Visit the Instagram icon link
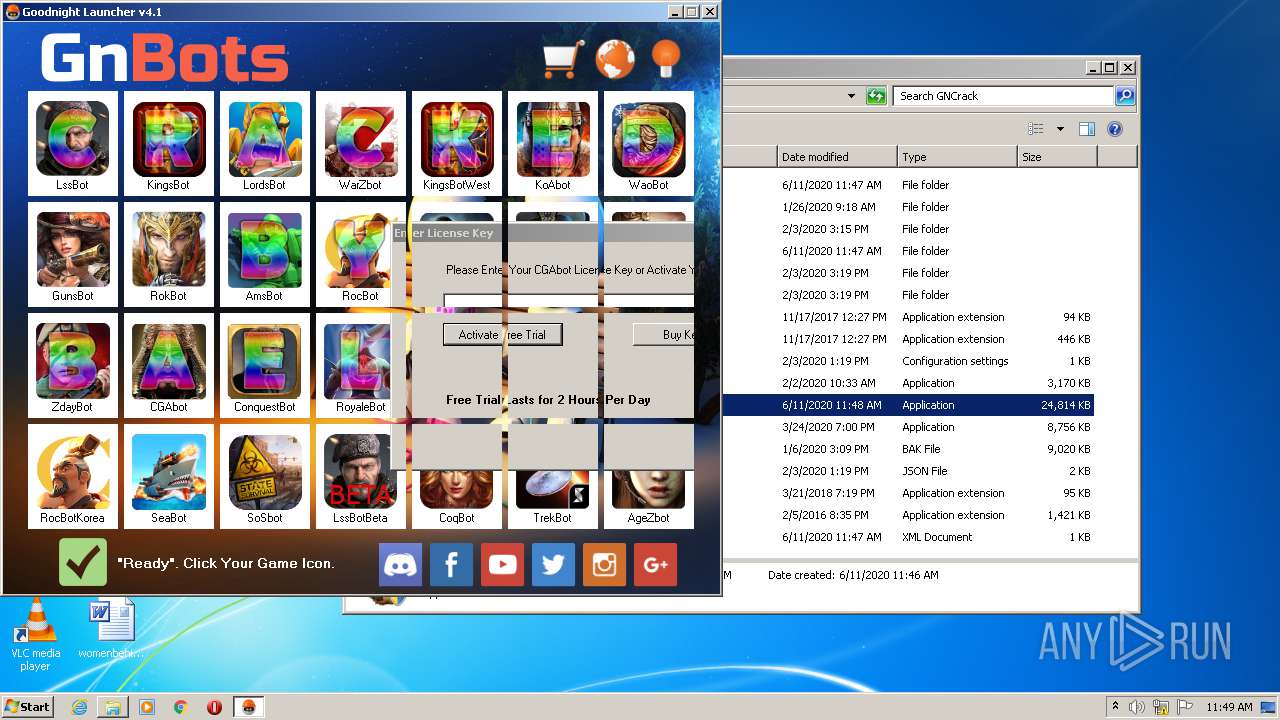 click(x=604, y=565)
